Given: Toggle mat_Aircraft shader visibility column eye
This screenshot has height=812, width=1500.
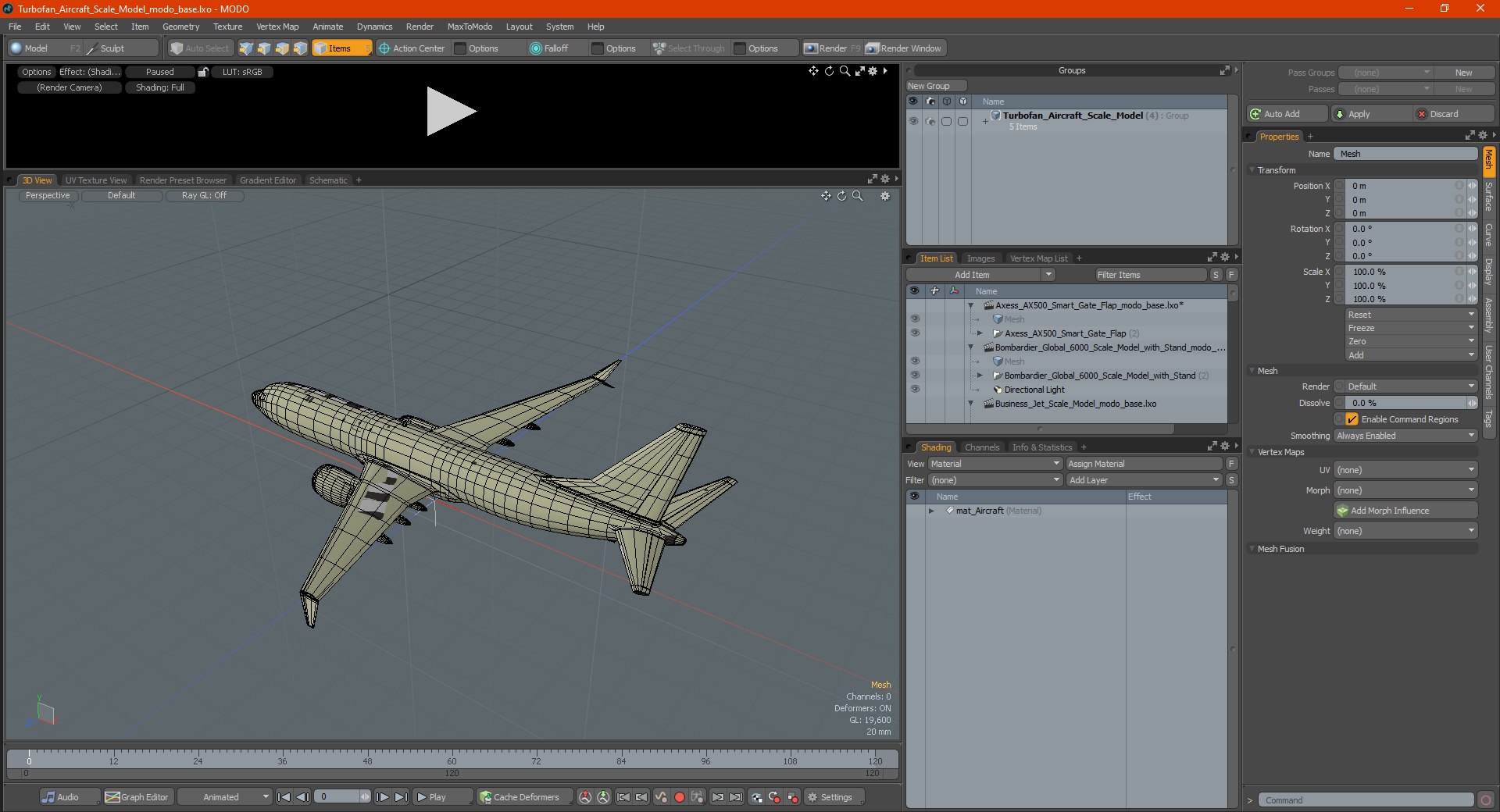Looking at the screenshot, I should 914,511.
